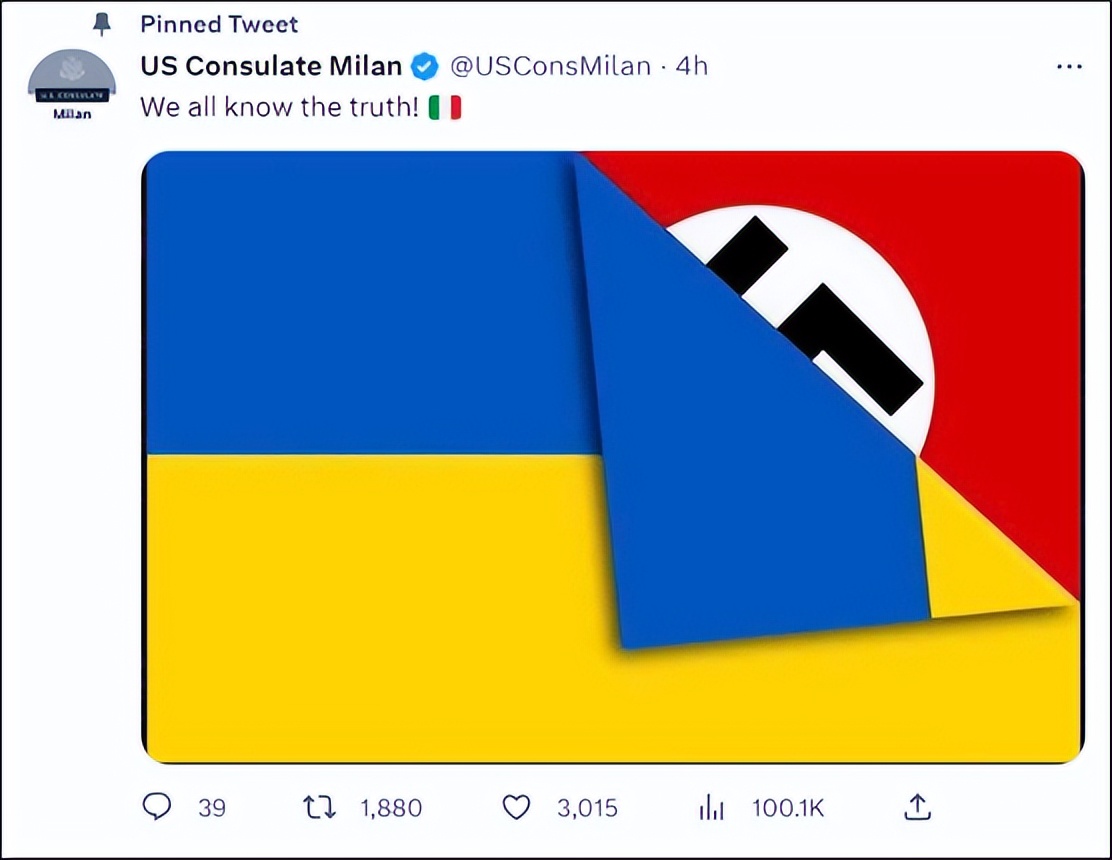
Task: Open the US Consulate Milan profile avatar
Action: click(x=71, y=80)
